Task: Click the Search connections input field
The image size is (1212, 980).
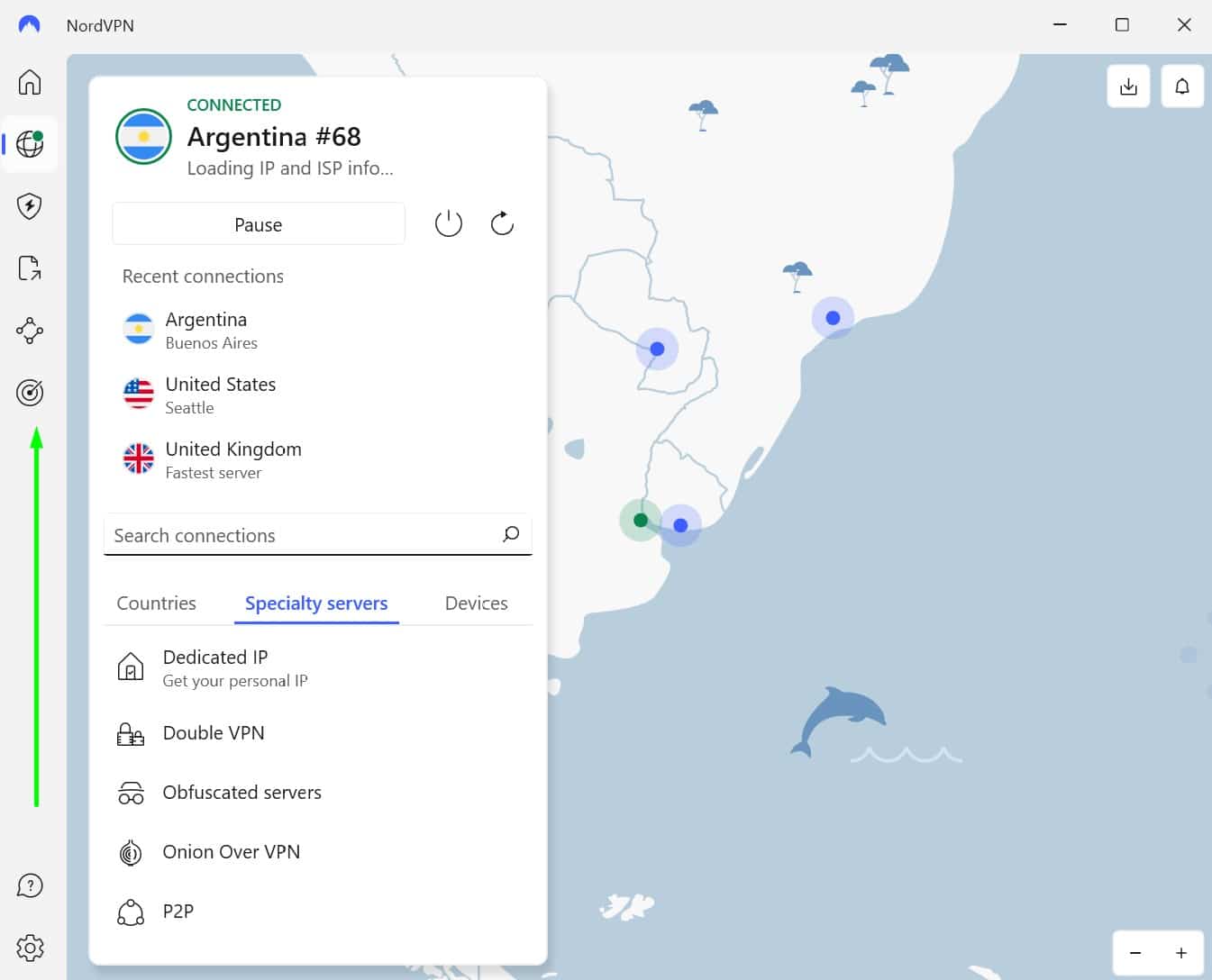Action: (x=317, y=535)
